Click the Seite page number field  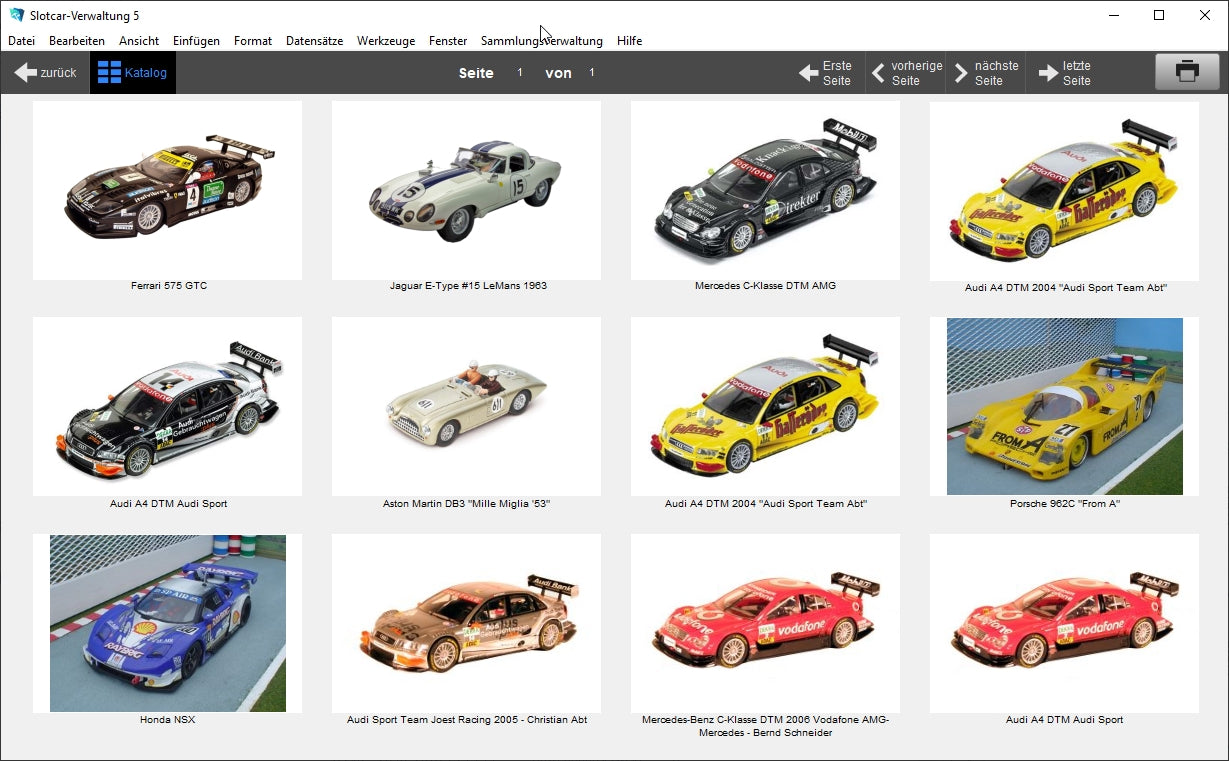pos(521,72)
